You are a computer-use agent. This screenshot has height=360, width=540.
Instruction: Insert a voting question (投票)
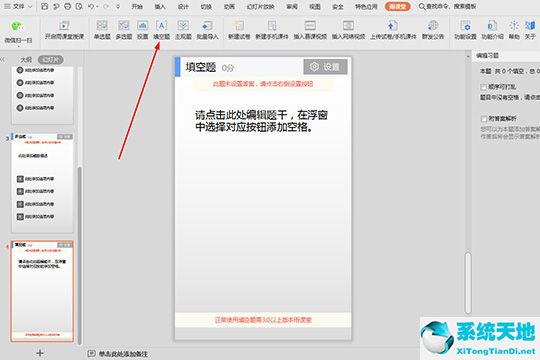coord(143,30)
